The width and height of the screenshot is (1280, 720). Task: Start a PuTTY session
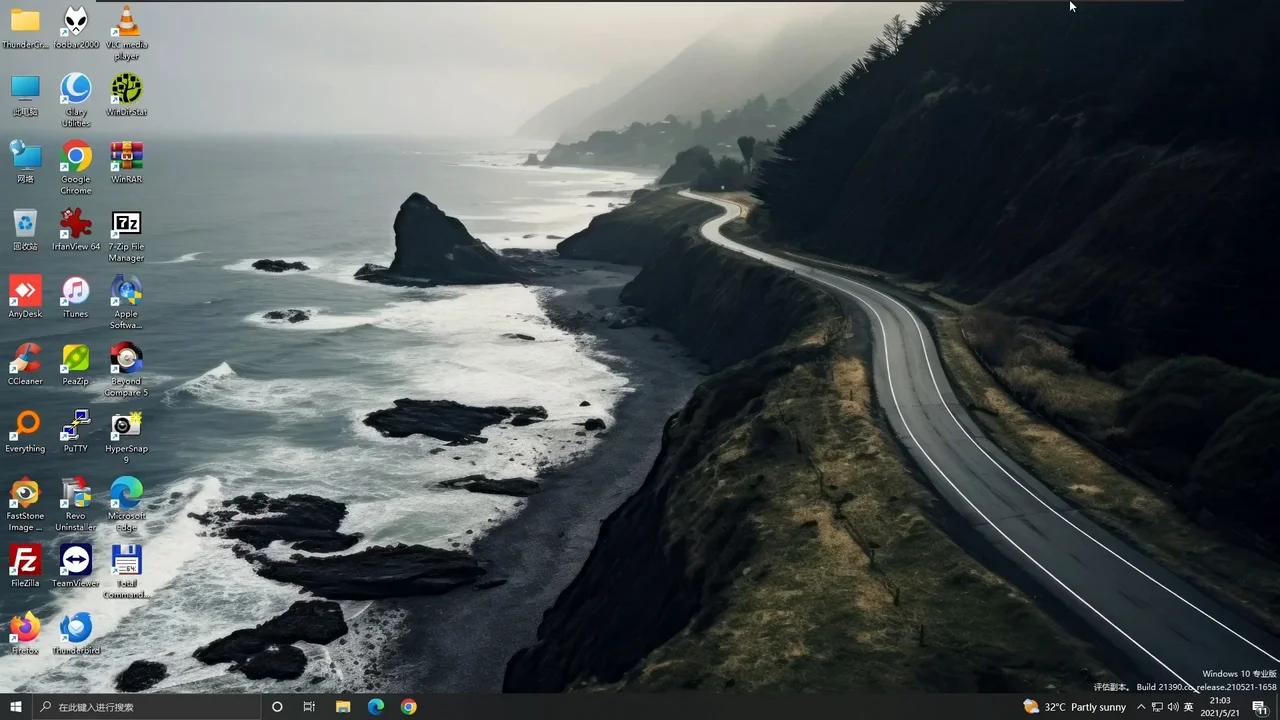(x=75, y=426)
